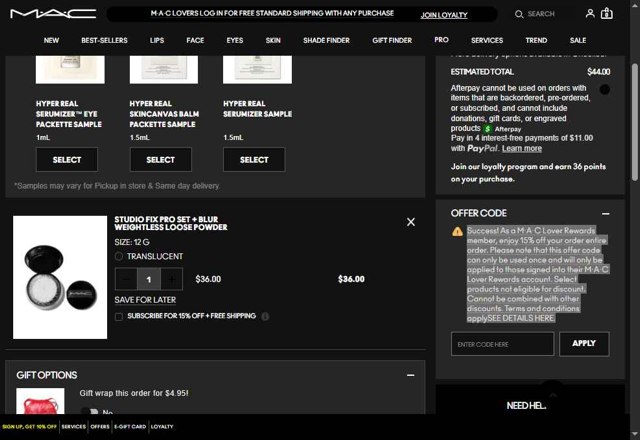Click SAVE FOR LATER link
This screenshot has width=640, height=440.
tap(145, 300)
